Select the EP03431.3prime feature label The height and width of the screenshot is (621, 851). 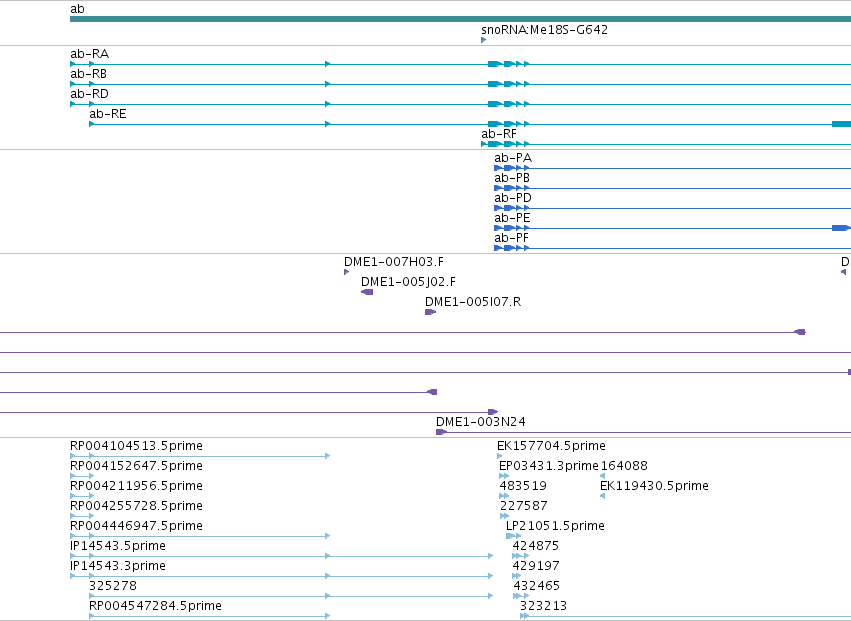tap(549, 466)
